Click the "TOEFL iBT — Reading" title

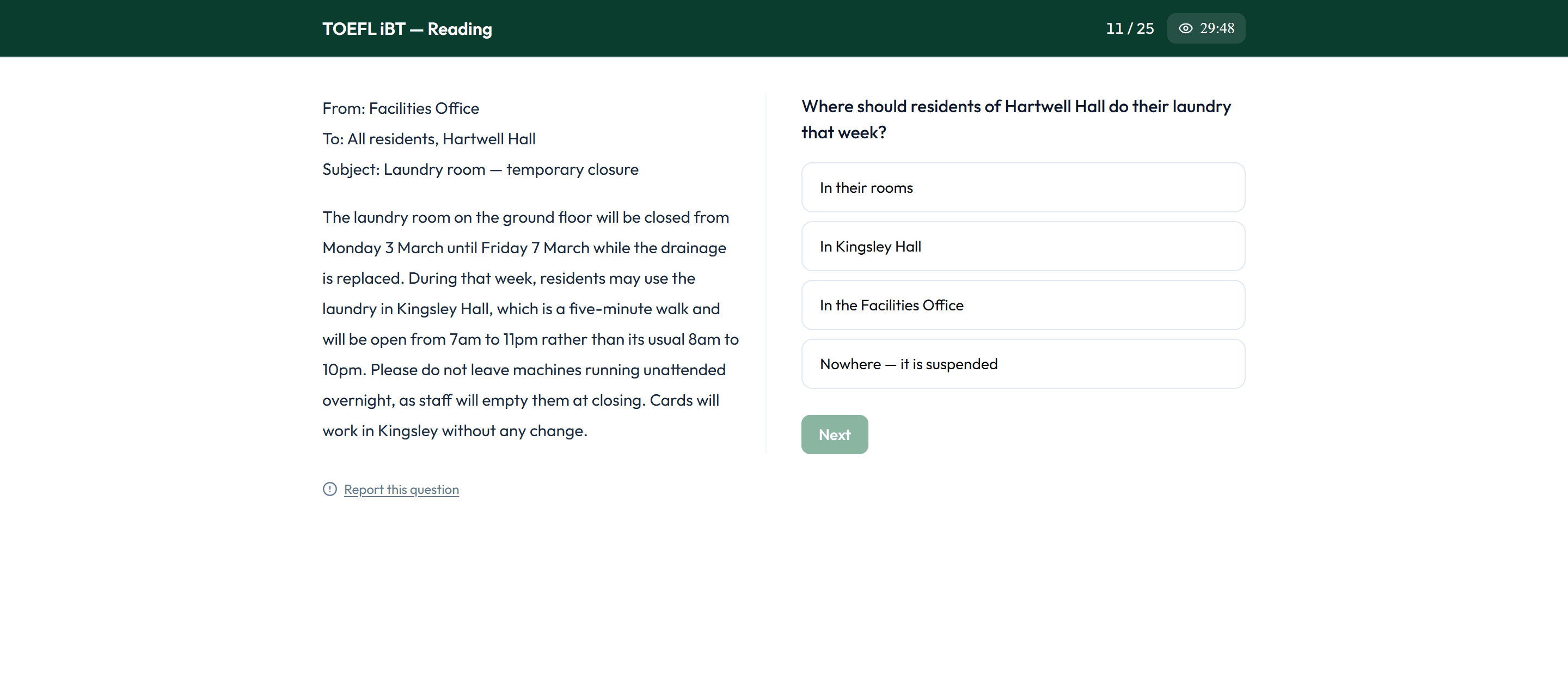click(x=407, y=29)
